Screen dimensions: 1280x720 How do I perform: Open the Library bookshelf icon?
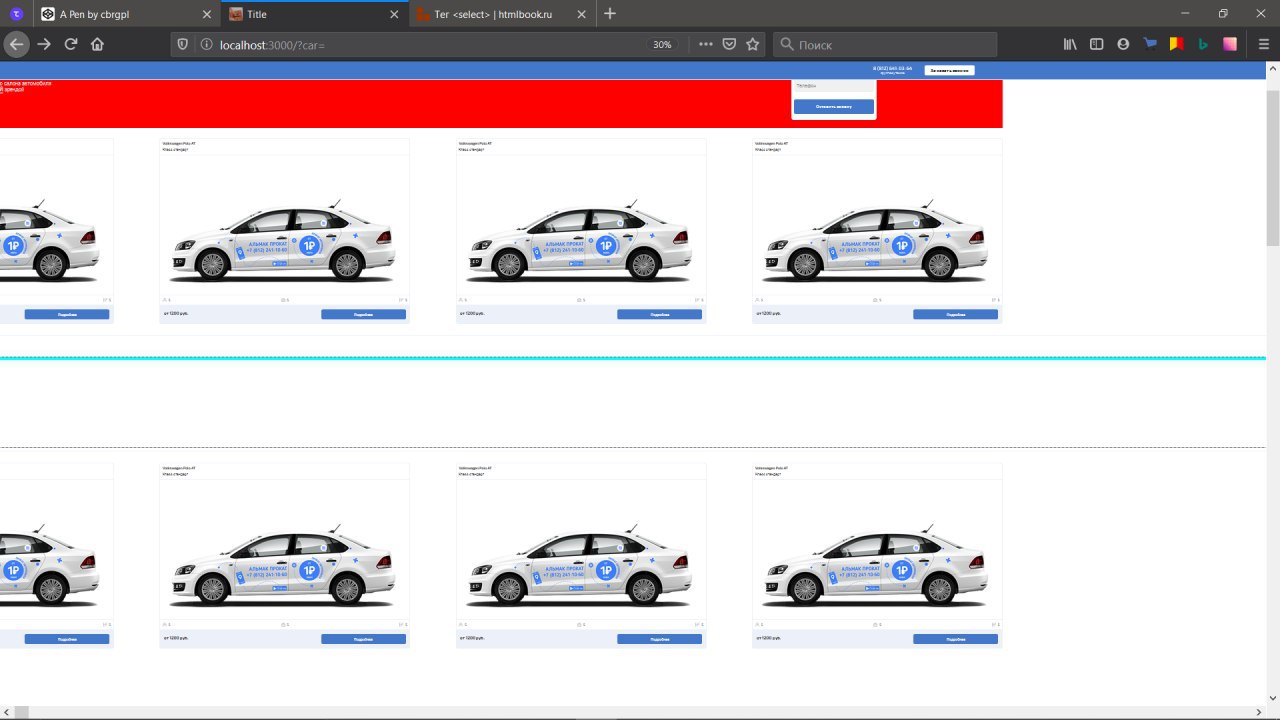tap(1070, 44)
